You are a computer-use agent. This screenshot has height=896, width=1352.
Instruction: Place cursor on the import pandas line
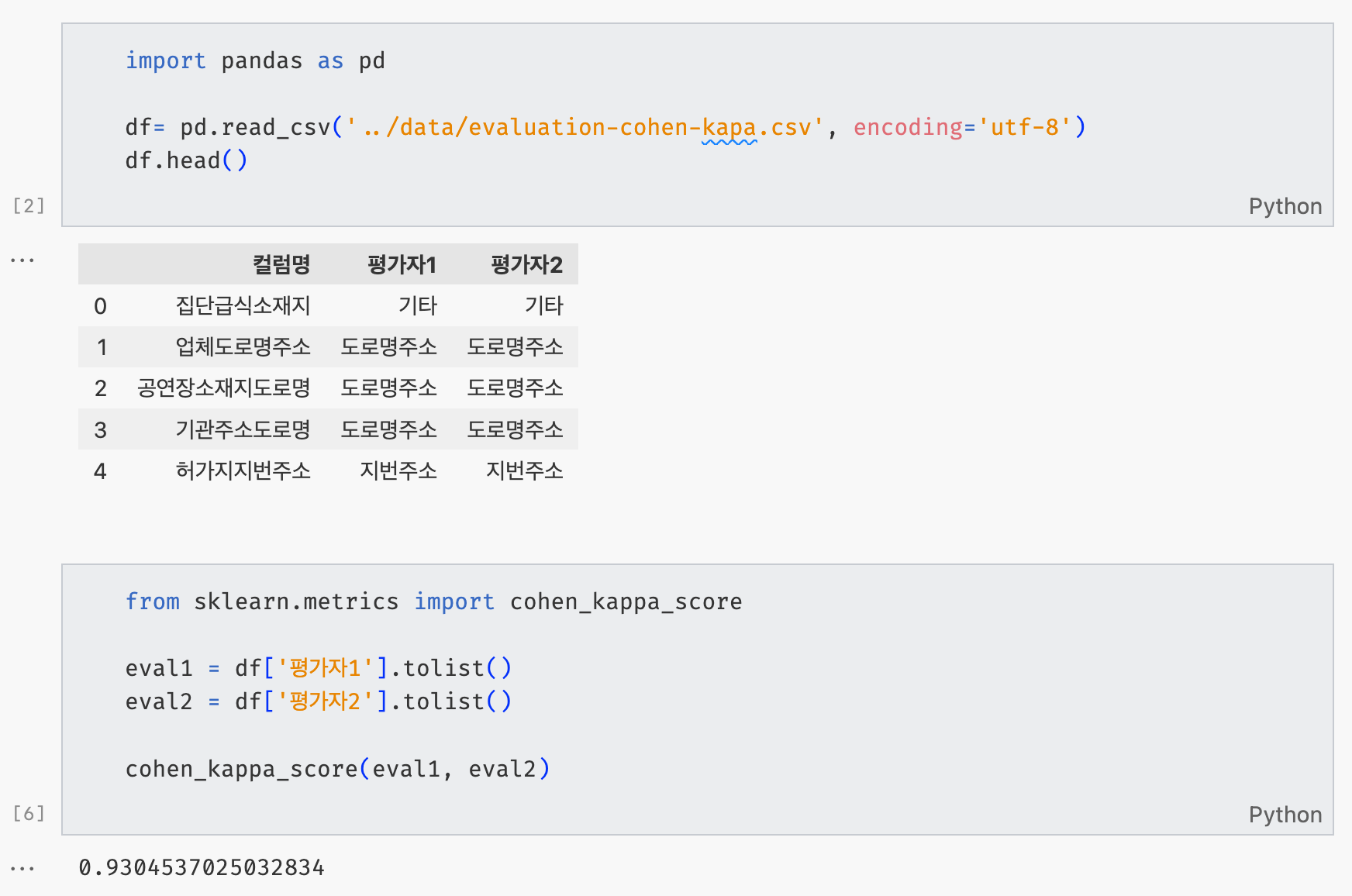point(255,61)
